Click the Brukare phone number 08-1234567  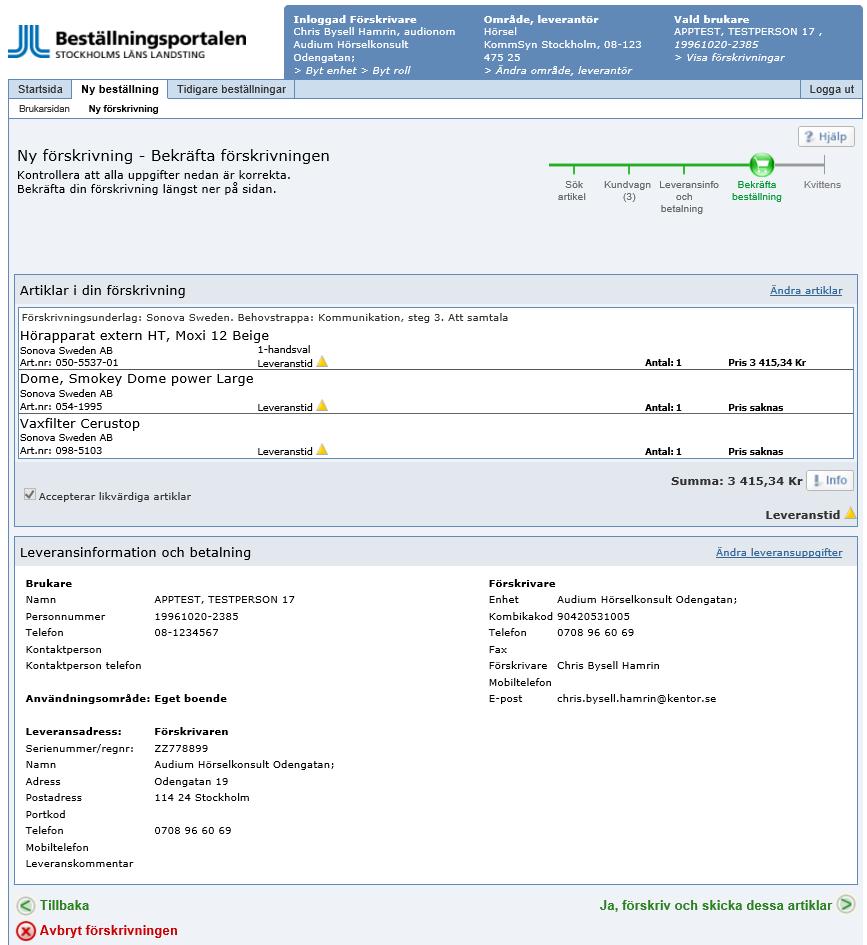[x=186, y=632]
